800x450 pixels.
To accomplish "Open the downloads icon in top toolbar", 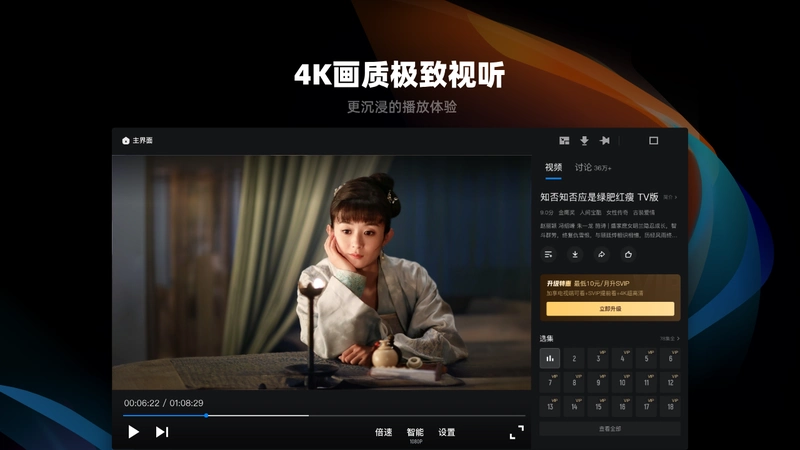I will click(584, 140).
